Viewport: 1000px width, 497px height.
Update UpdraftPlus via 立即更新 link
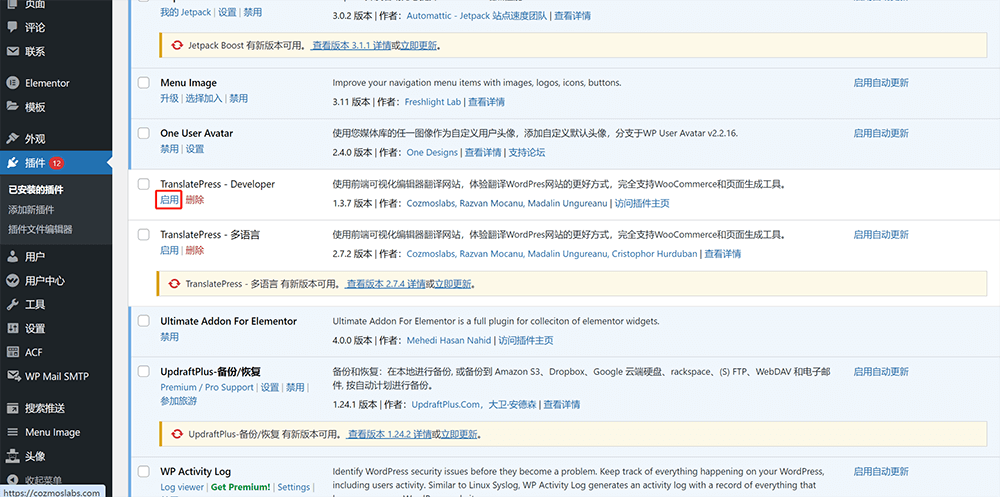[x=459, y=434]
